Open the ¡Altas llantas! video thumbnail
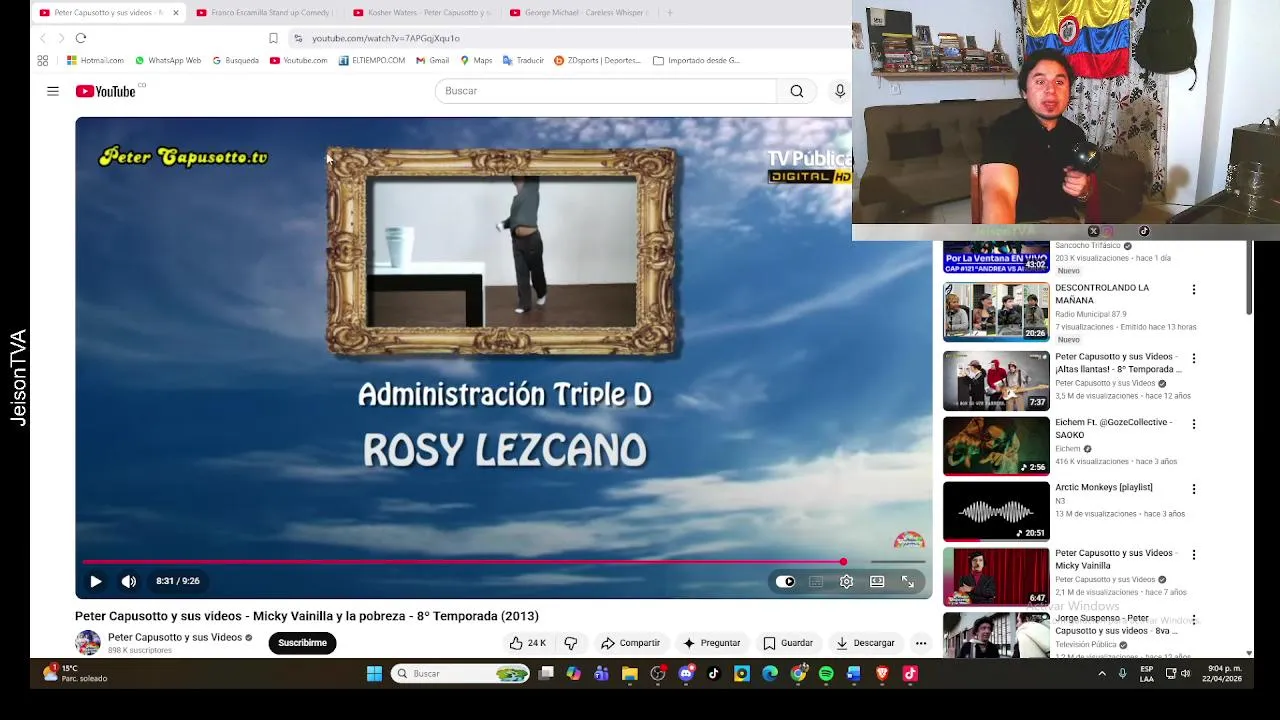Screen dimensions: 1280x720 pyautogui.click(x=996, y=380)
